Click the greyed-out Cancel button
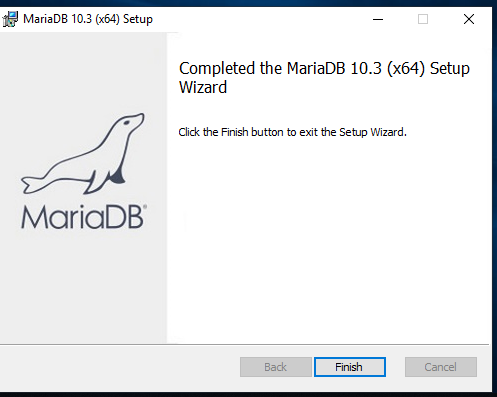497x397 pixels. tap(441, 367)
